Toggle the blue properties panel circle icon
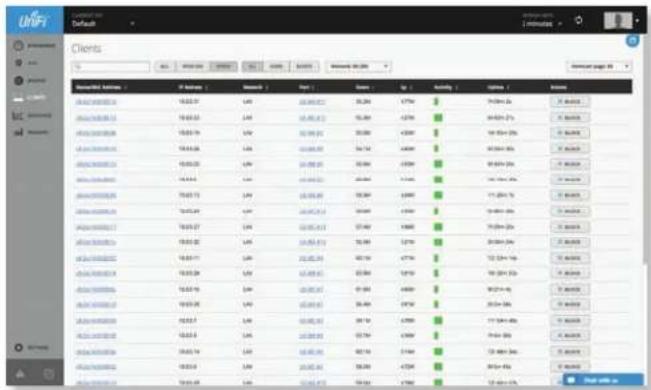The height and width of the screenshot is (390, 651). click(632, 41)
